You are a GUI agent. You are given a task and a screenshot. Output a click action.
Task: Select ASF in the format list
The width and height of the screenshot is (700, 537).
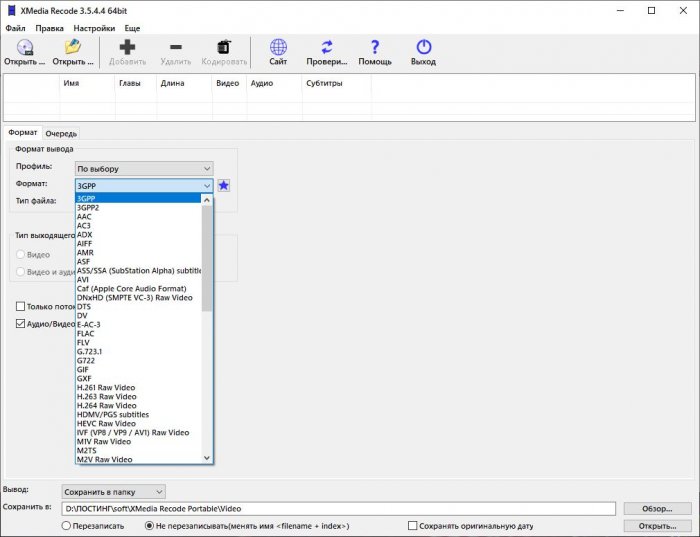[x=138, y=262]
